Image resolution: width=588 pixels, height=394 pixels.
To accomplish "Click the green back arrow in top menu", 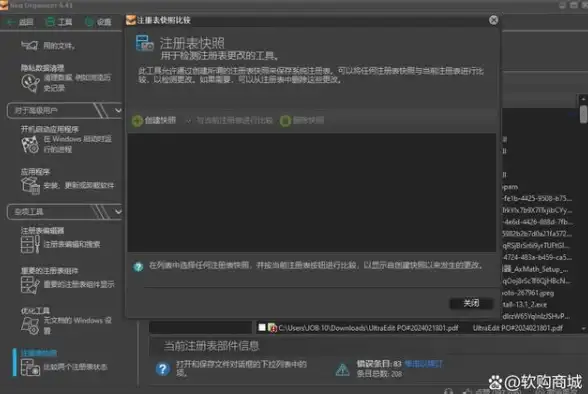I will (x=10, y=22).
